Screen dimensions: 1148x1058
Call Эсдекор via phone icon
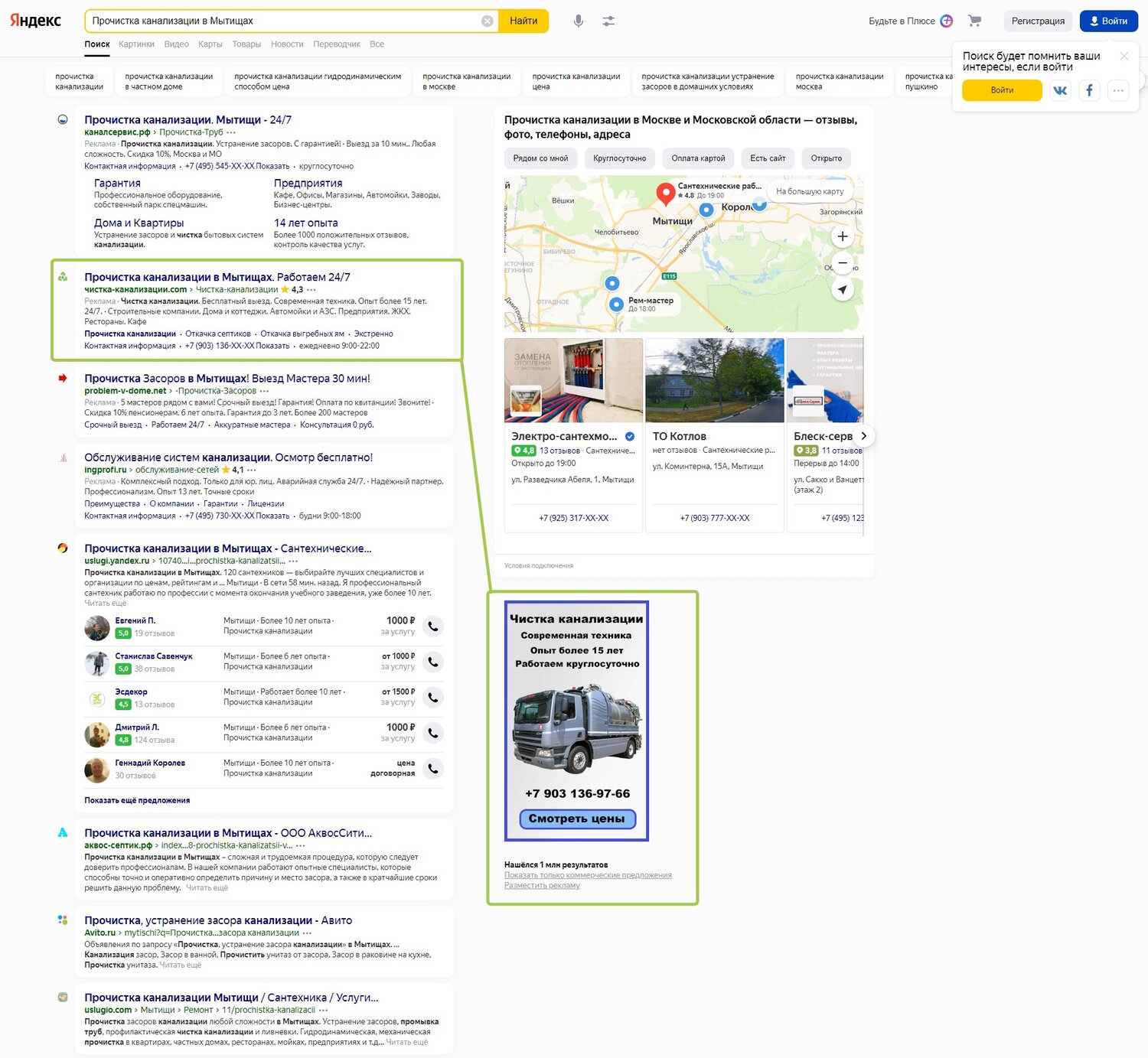point(433,697)
